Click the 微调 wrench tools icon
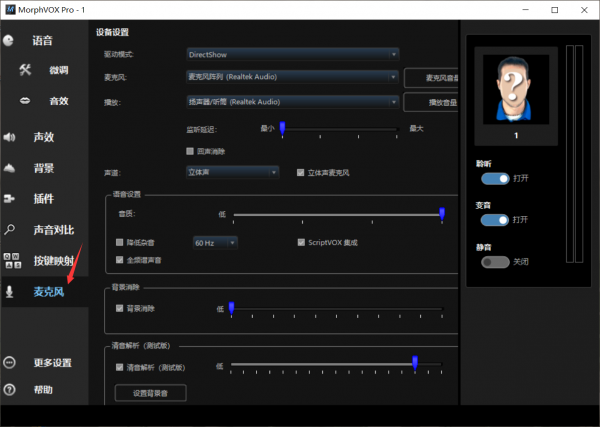The height and width of the screenshot is (427, 600). click(x=25, y=70)
